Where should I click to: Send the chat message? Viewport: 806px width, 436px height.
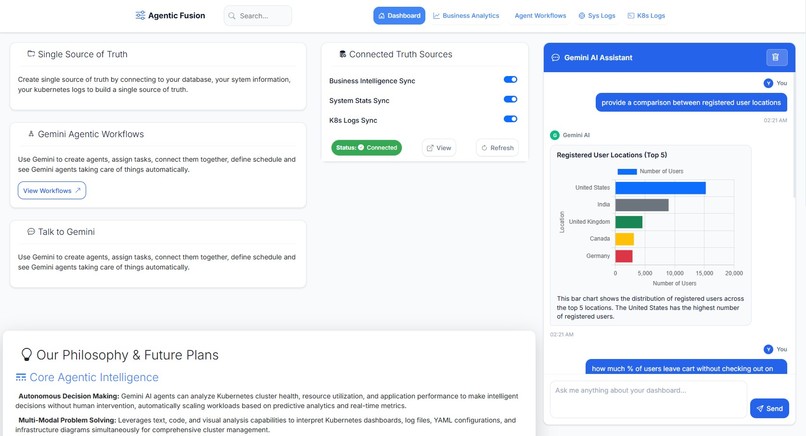pos(770,408)
